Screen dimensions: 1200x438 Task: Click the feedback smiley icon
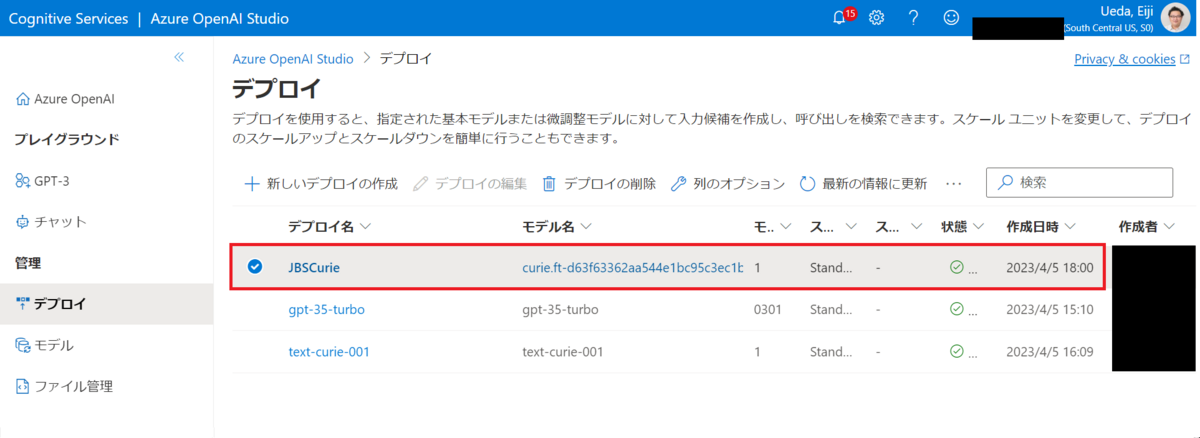[951, 18]
